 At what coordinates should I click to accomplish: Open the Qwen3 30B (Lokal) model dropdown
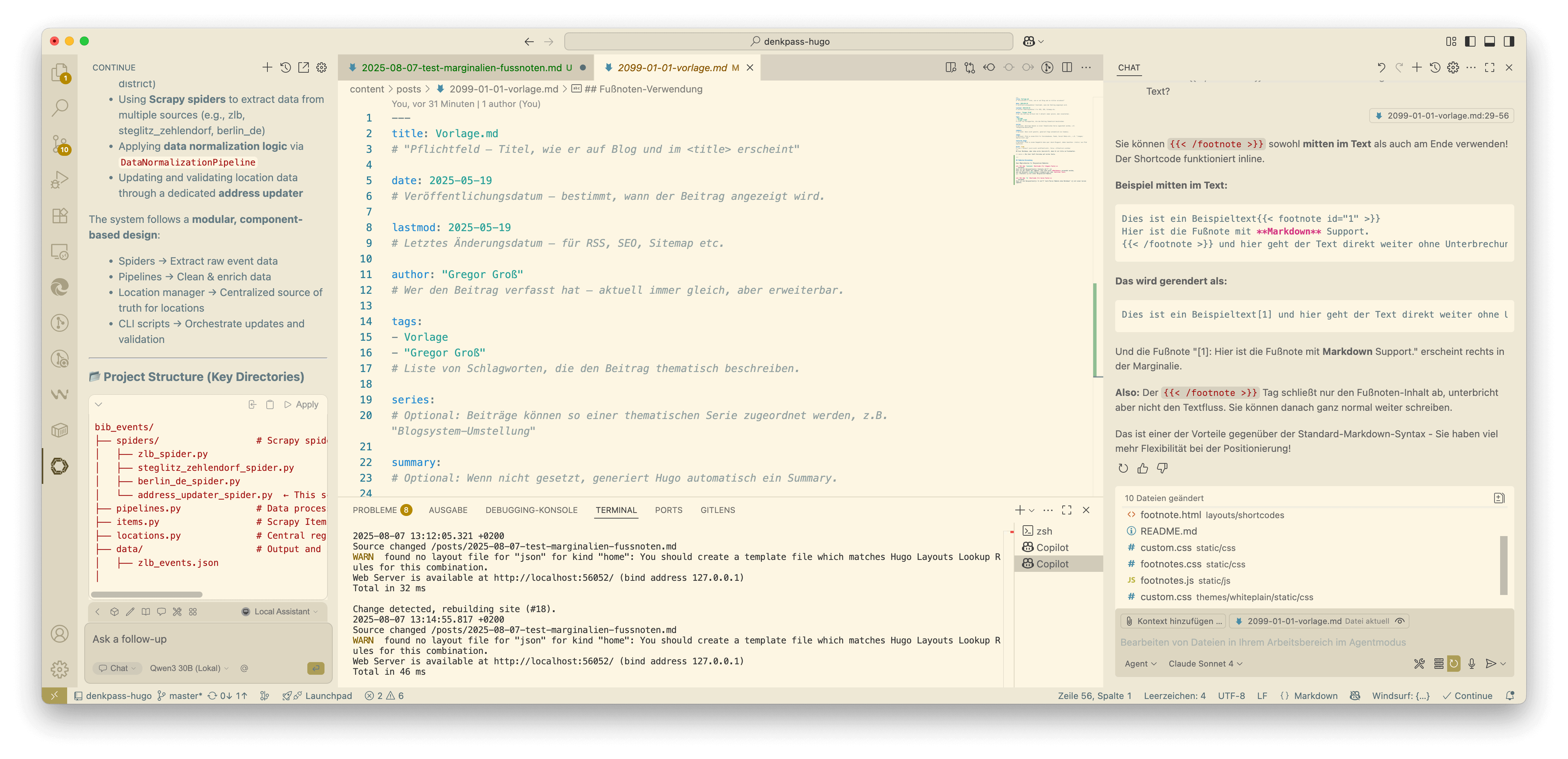[x=189, y=668]
